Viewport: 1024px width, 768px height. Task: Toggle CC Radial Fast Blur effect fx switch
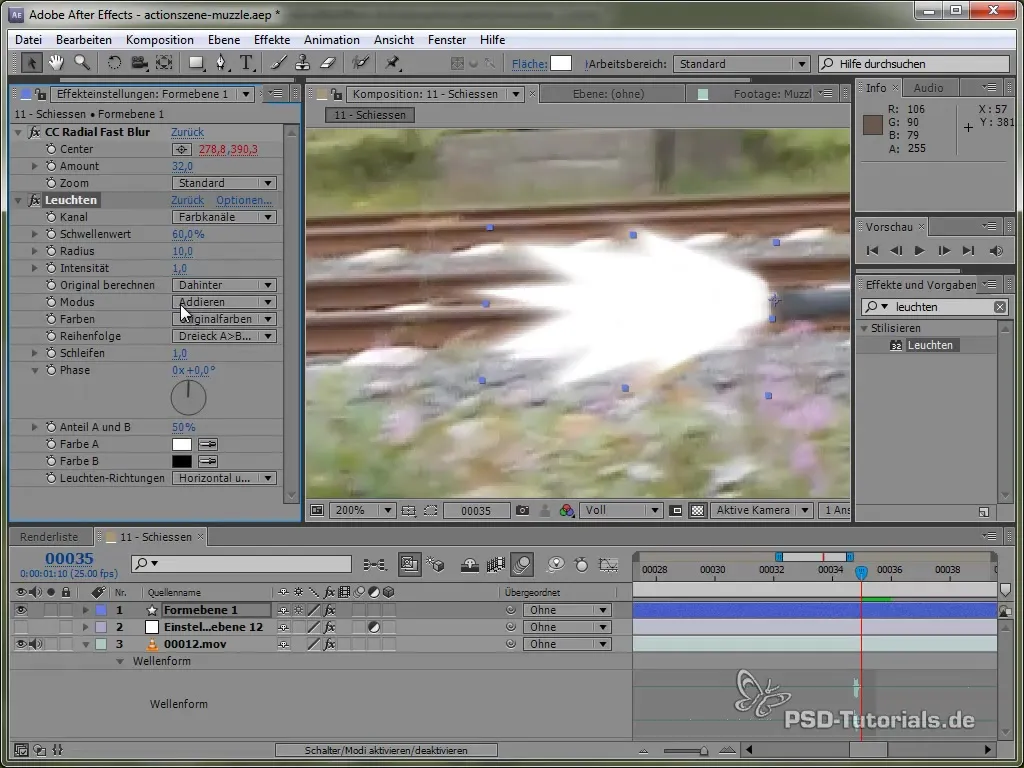35,132
